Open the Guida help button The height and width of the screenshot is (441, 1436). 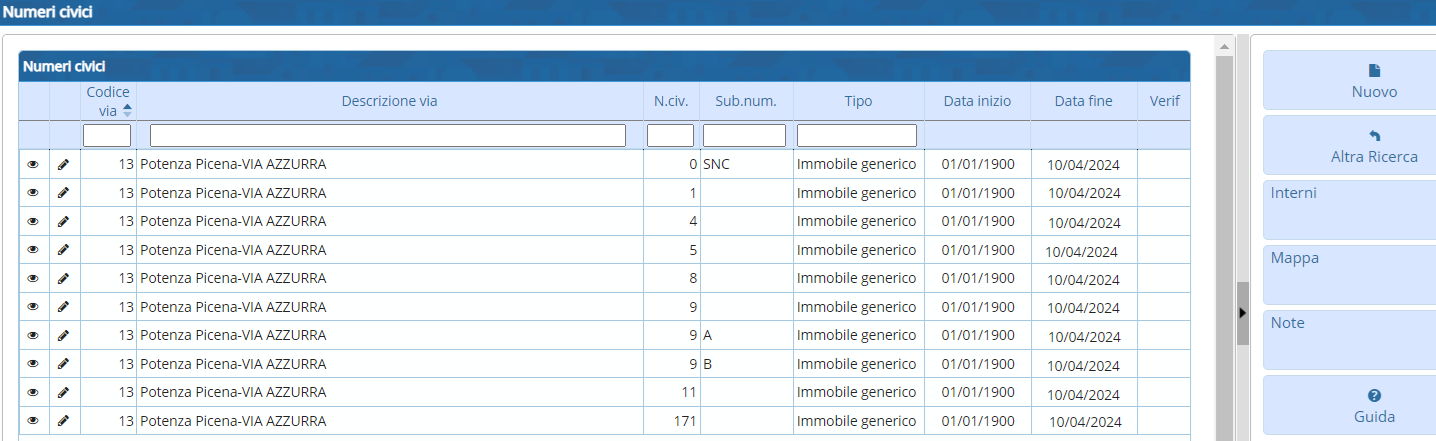pos(1349,406)
